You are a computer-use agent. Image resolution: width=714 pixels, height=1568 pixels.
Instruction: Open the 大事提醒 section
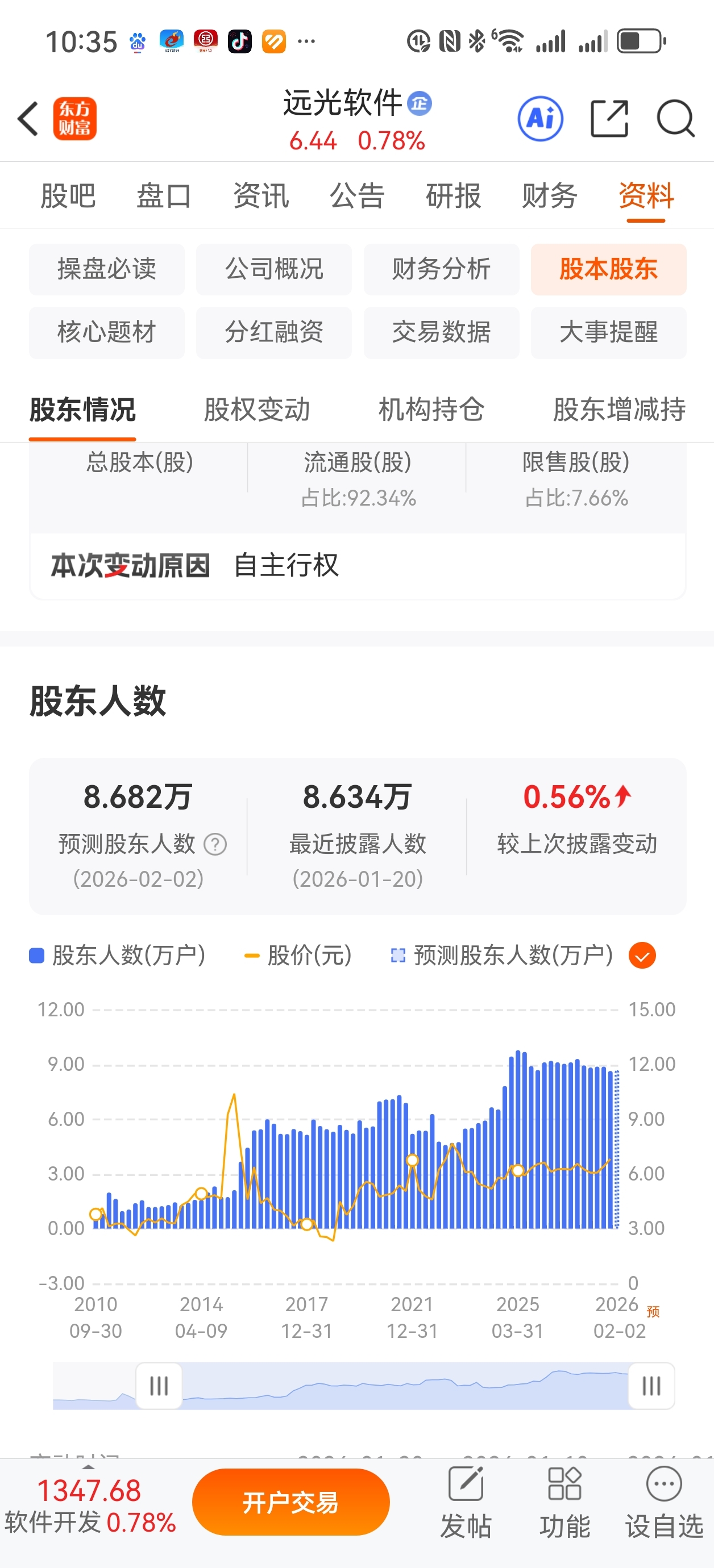[609, 332]
